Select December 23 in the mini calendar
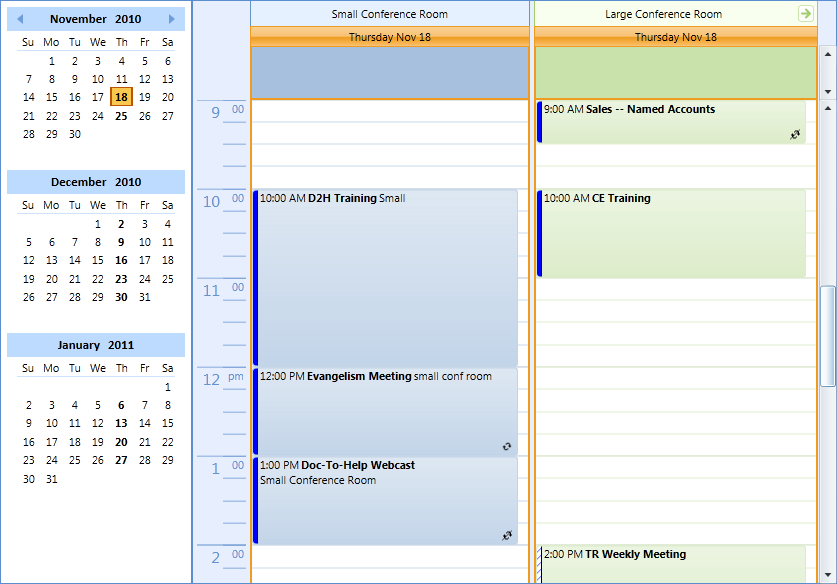Image resolution: width=837 pixels, height=584 pixels. [x=121, y=279]
